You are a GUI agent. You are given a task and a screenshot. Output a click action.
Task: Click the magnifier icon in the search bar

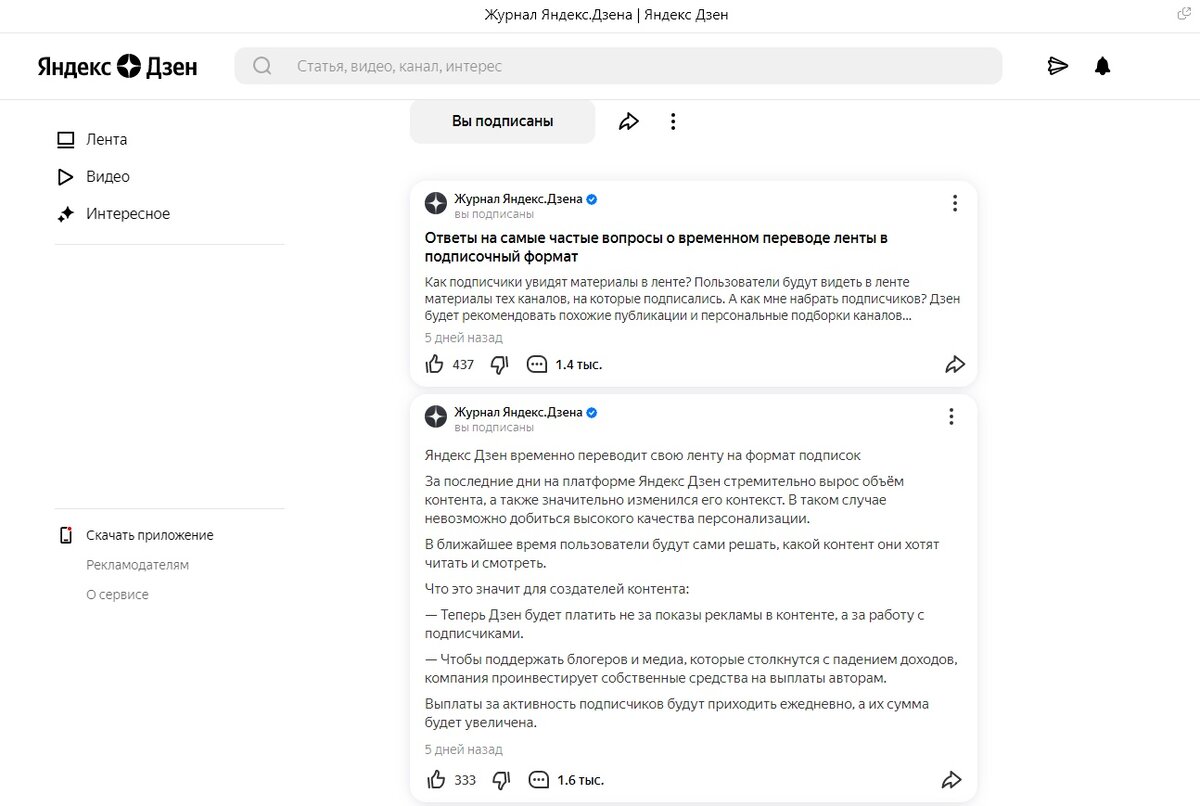261,65
